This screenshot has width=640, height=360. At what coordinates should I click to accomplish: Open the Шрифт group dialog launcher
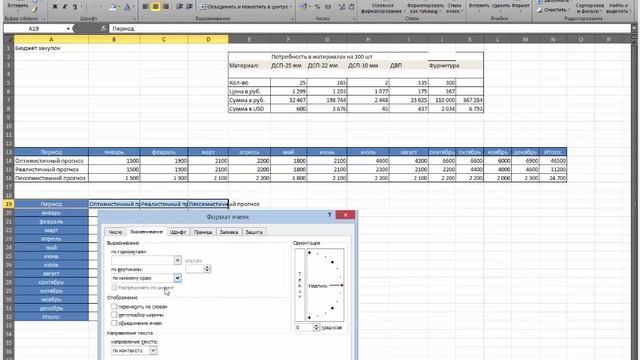pyautogui.click(x=134, y=19)
